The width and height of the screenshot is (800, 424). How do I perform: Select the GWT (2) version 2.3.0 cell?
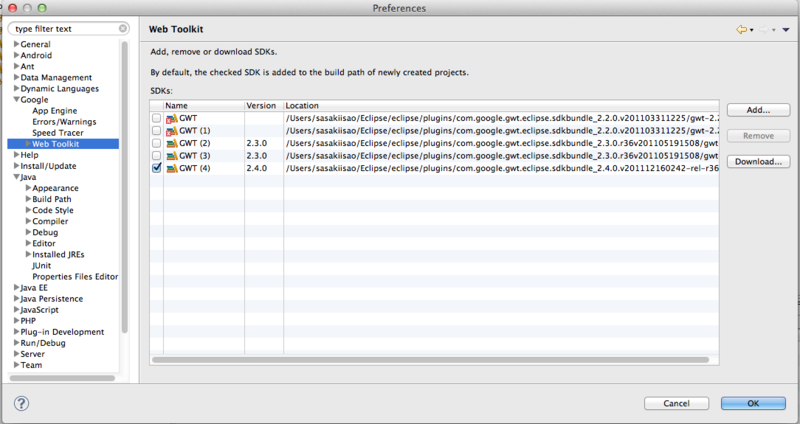click(264, 143)
